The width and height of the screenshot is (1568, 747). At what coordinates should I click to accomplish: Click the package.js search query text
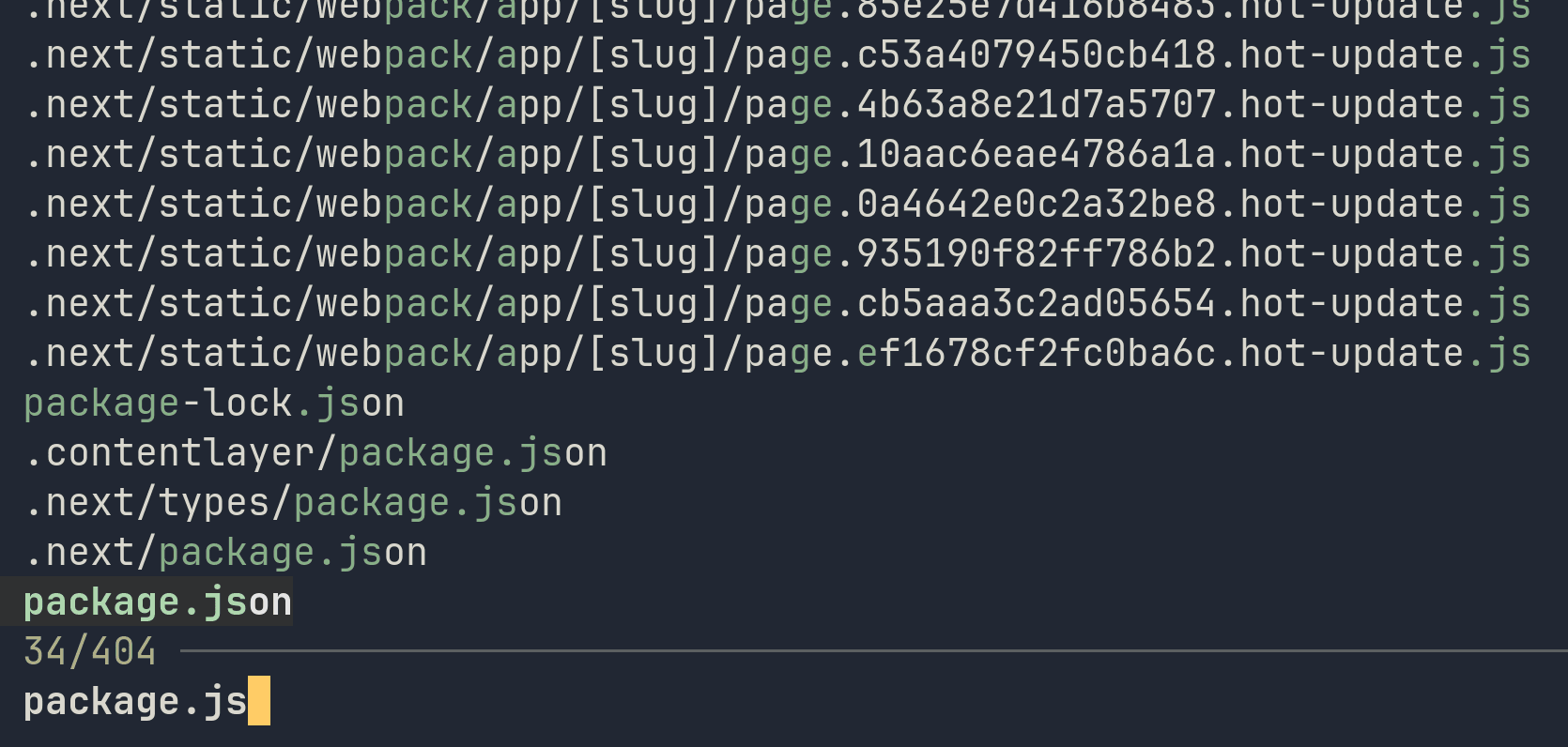[x=134, y=702]
